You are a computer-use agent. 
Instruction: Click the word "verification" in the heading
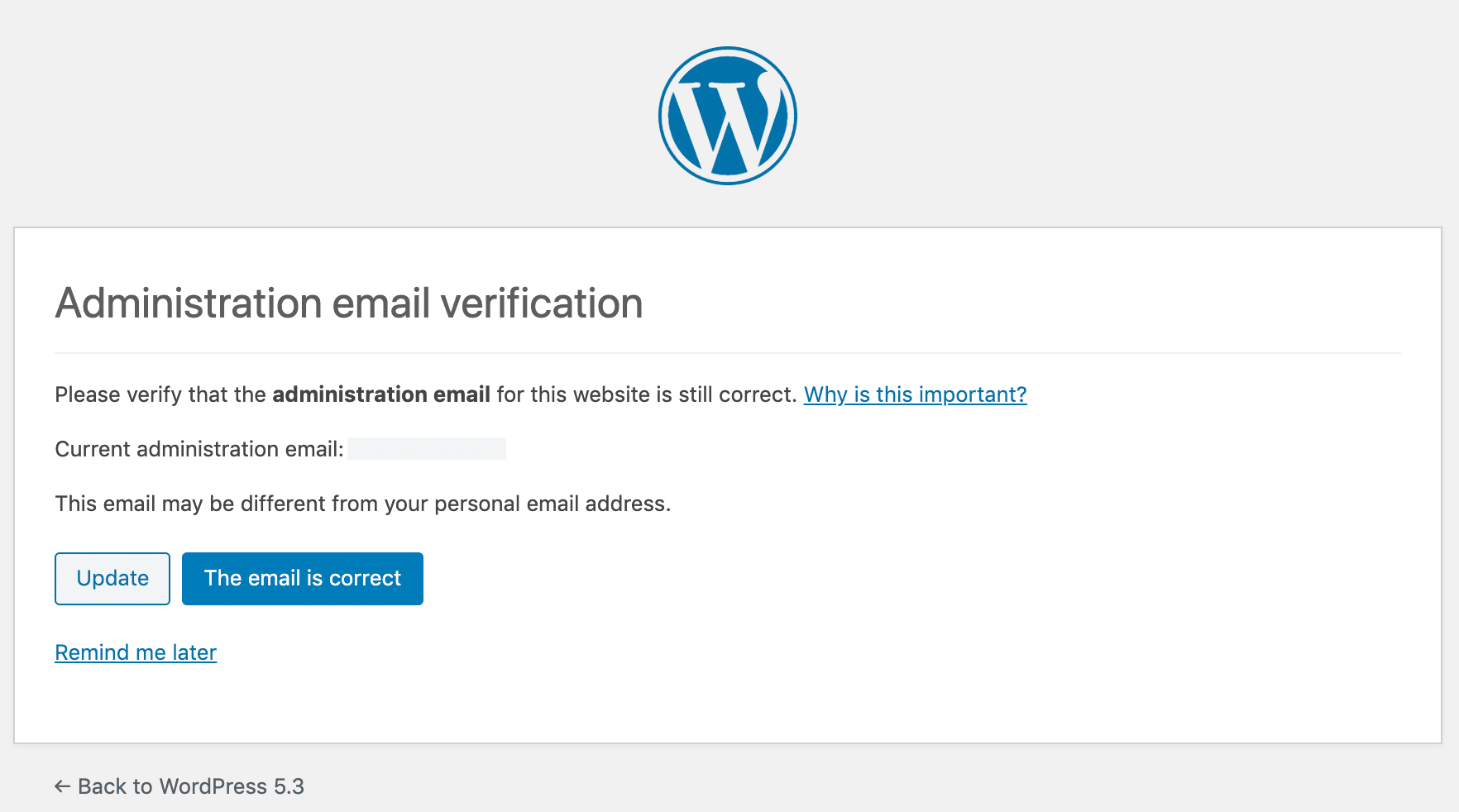click(542, 303)
